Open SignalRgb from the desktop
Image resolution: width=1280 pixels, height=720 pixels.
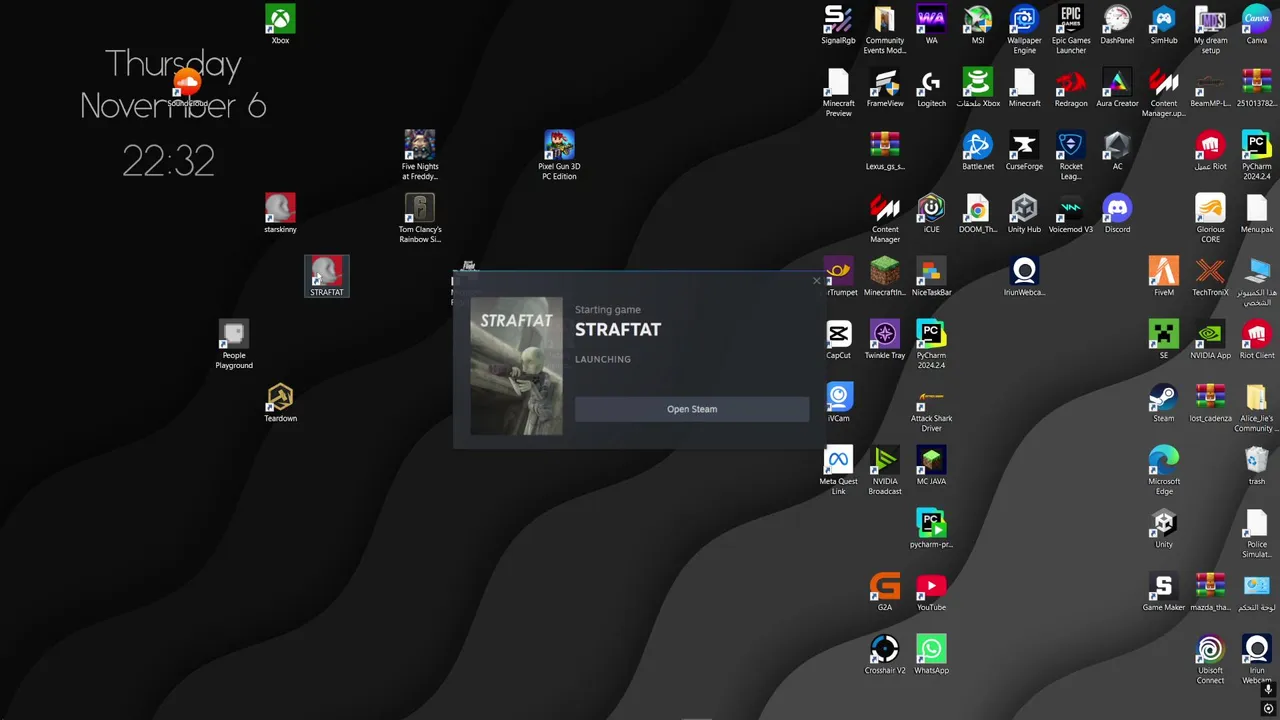(x=838, y=24)
